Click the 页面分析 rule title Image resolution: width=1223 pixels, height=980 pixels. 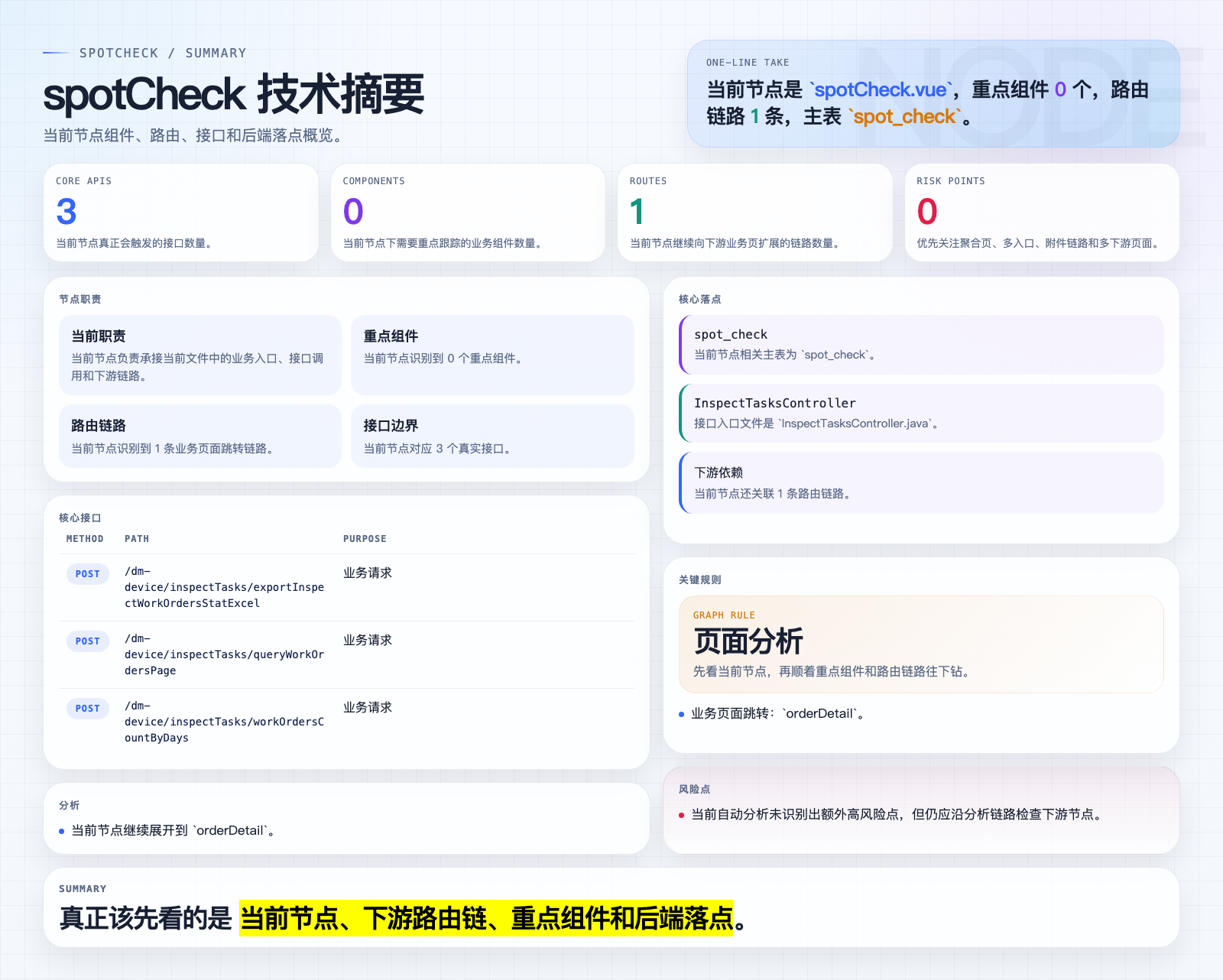[748, 641]
